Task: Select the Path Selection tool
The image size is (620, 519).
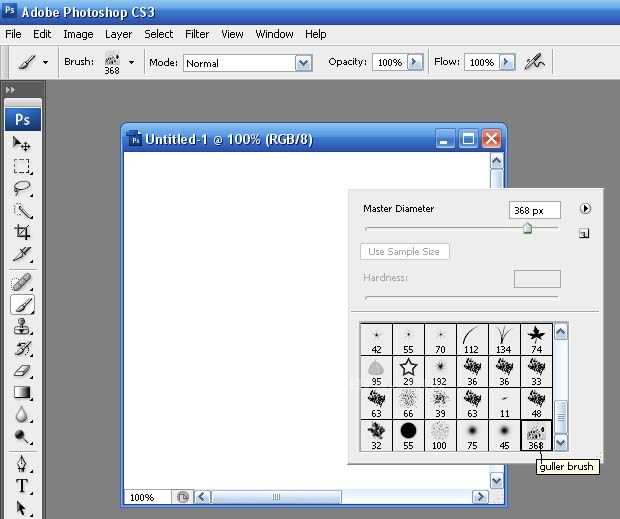Action: [22, 508]
